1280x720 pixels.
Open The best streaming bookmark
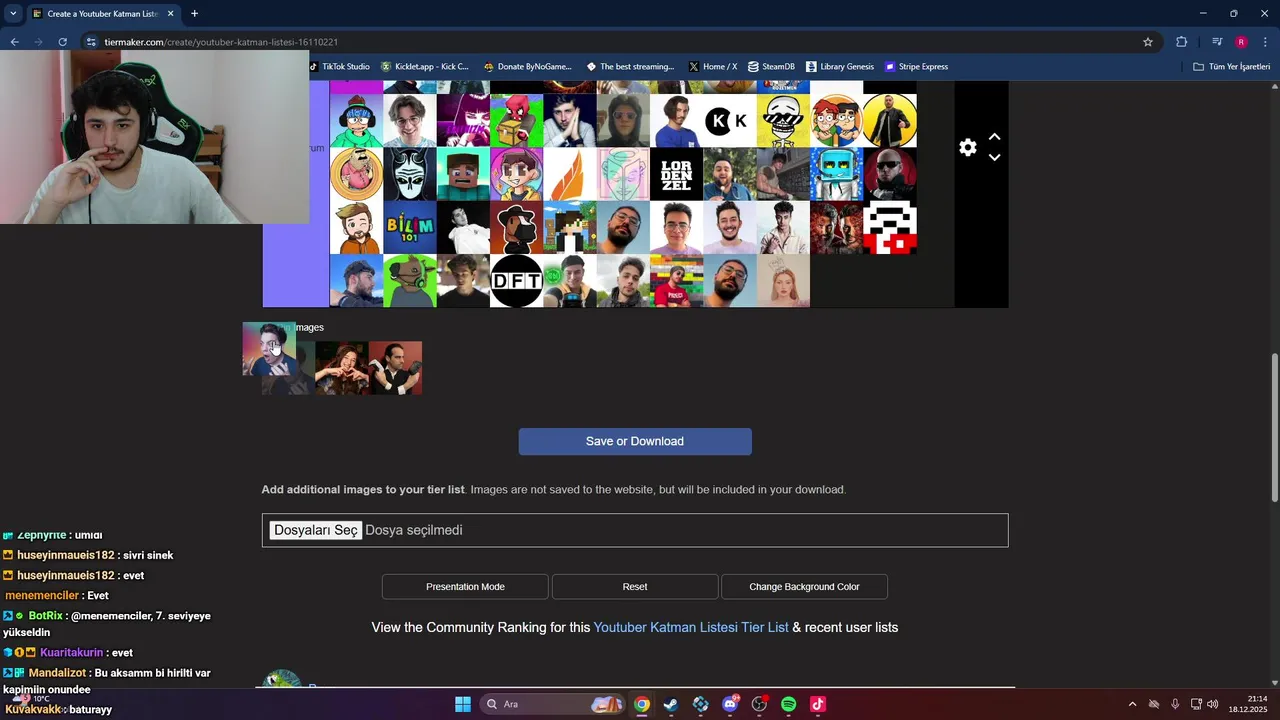630,67
